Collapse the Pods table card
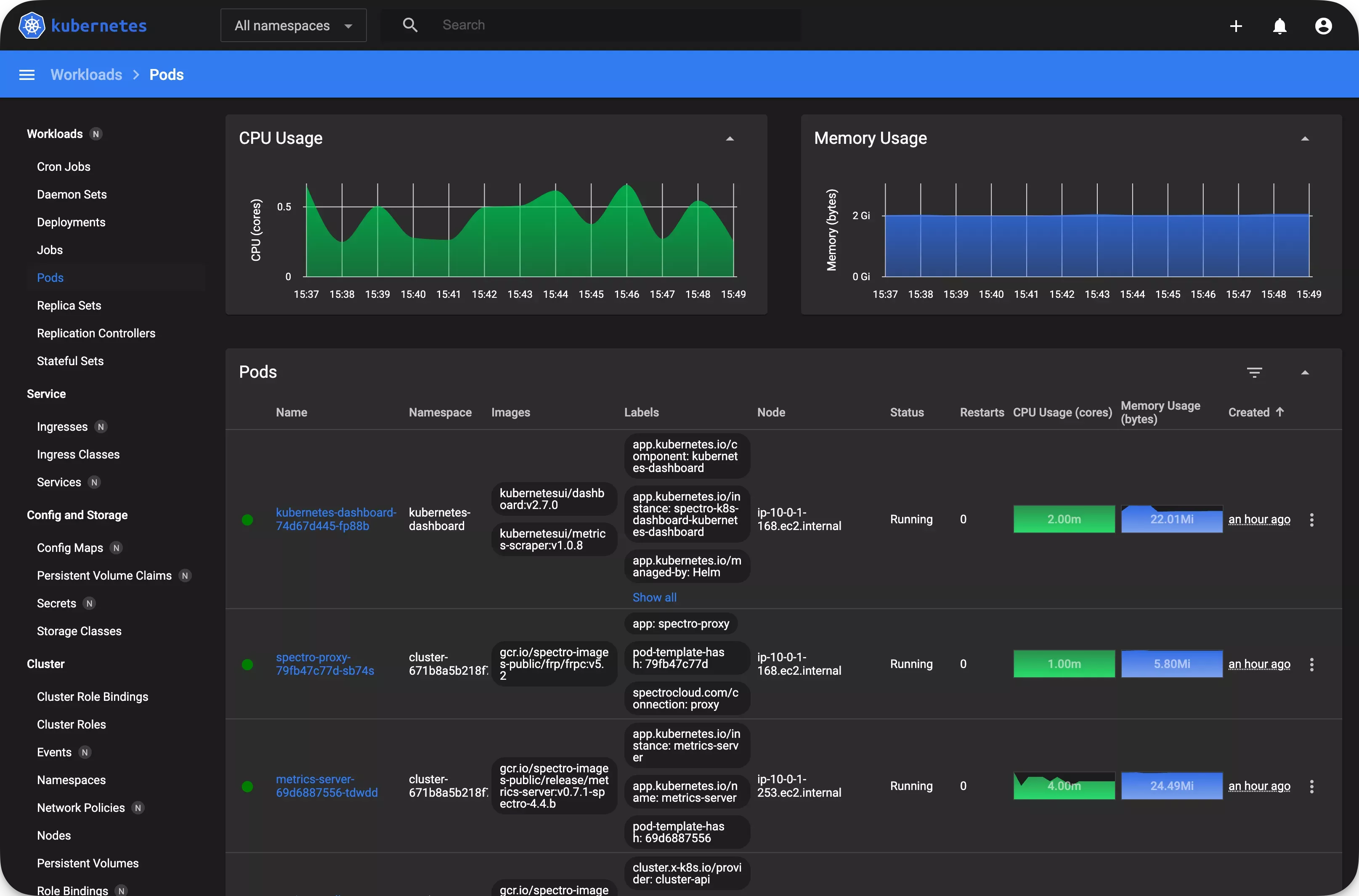 click(x=1305, y=373)
